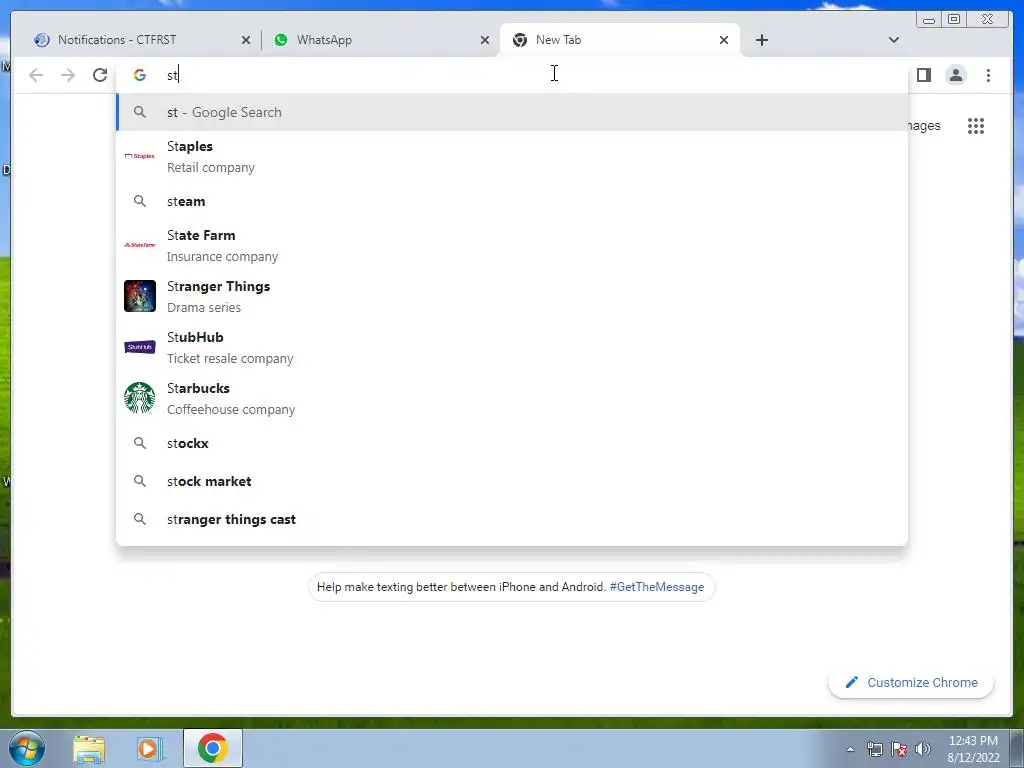
Task: Click search icon beside stock market
Action: pyautogui.click(x=140, y=481)
